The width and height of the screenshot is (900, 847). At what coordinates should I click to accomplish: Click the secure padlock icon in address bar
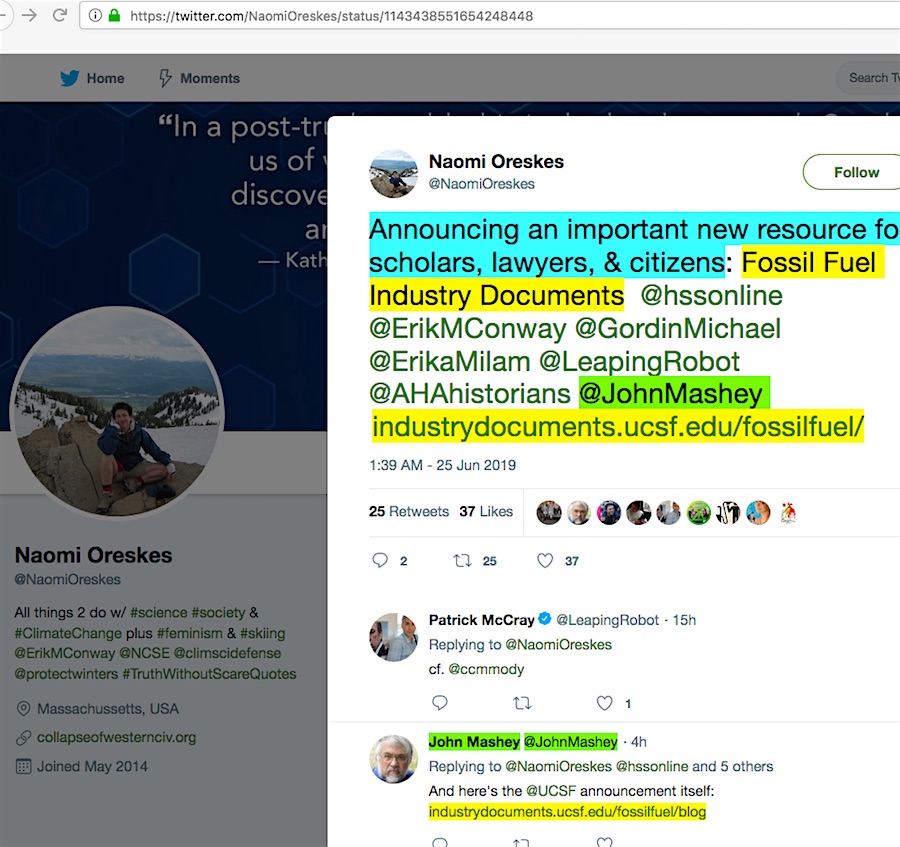(x=113, y=16)
